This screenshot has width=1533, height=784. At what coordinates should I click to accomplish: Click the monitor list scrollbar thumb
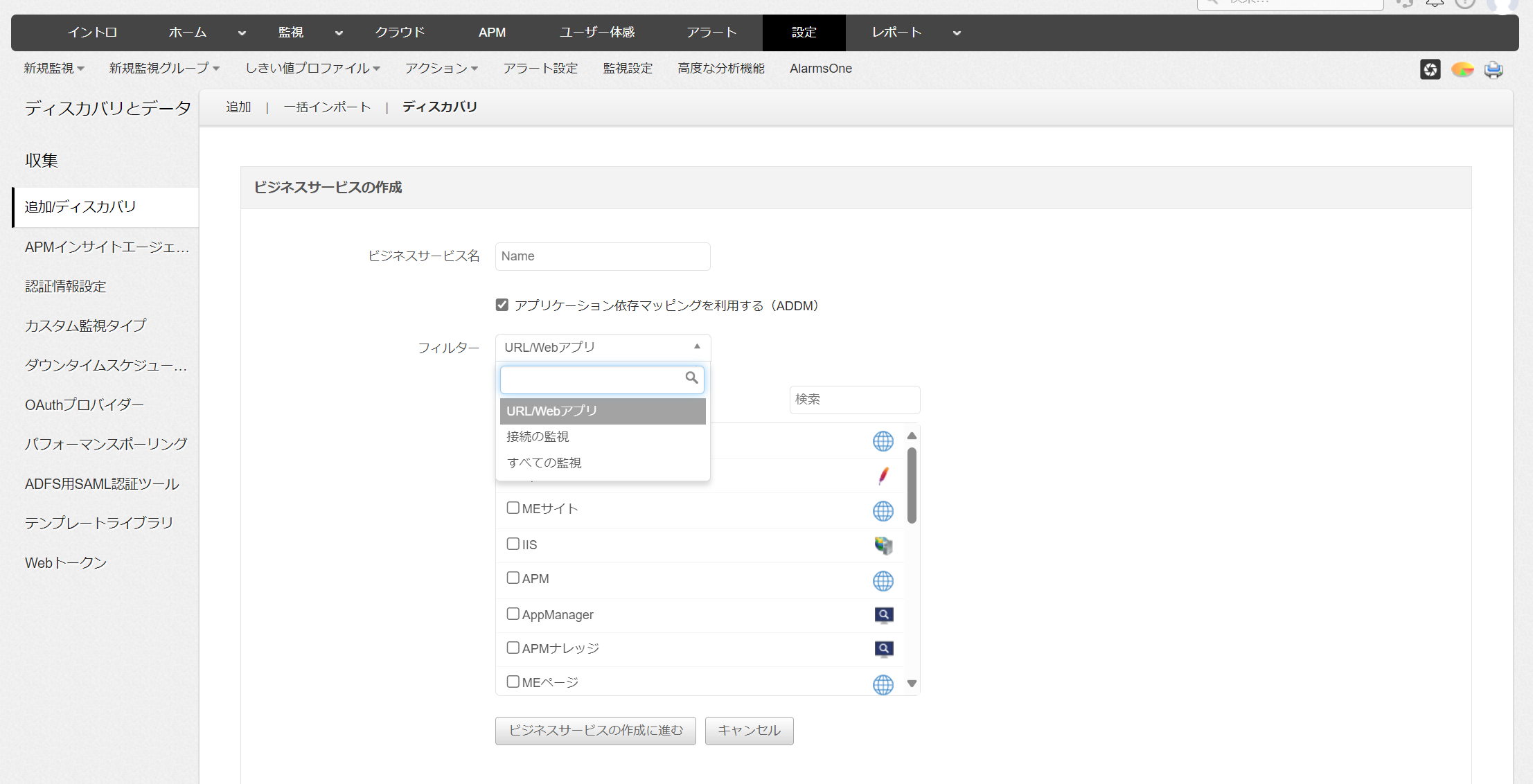pyautogui.click(x=912, y=485)
